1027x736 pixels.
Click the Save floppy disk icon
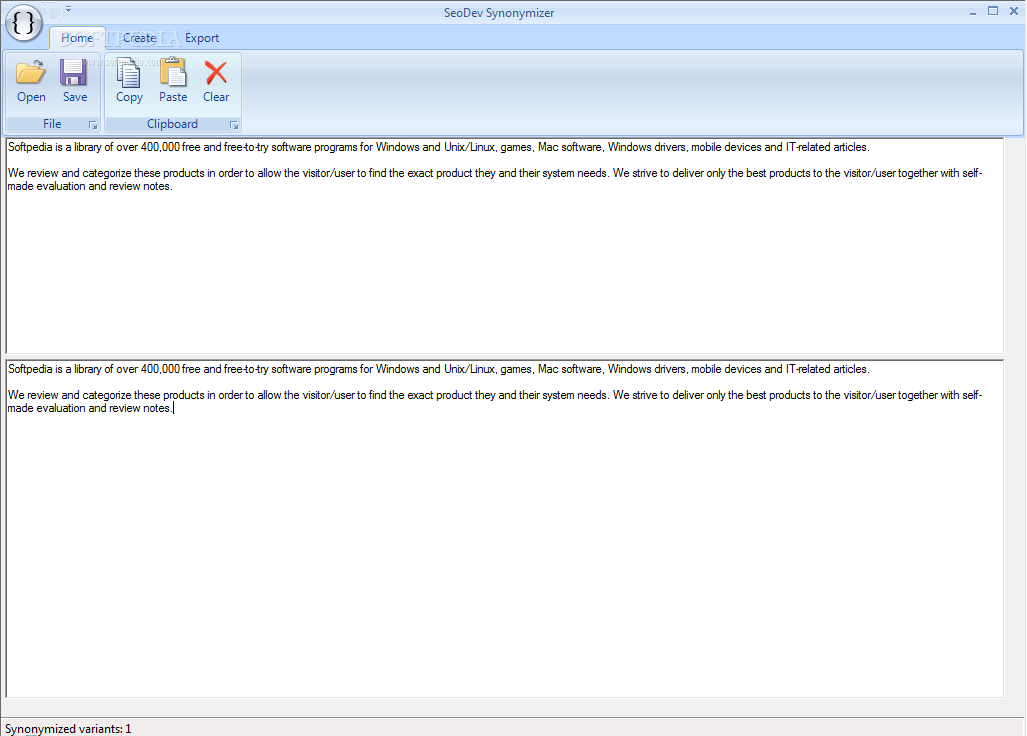click(74, 73)
